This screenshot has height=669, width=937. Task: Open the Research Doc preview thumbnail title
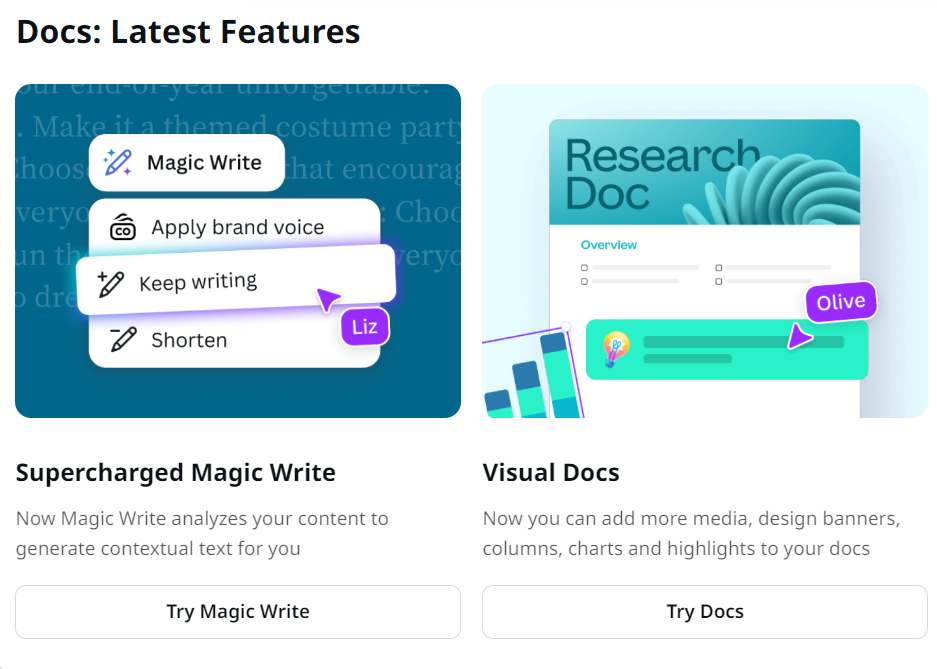click(660, 174)
